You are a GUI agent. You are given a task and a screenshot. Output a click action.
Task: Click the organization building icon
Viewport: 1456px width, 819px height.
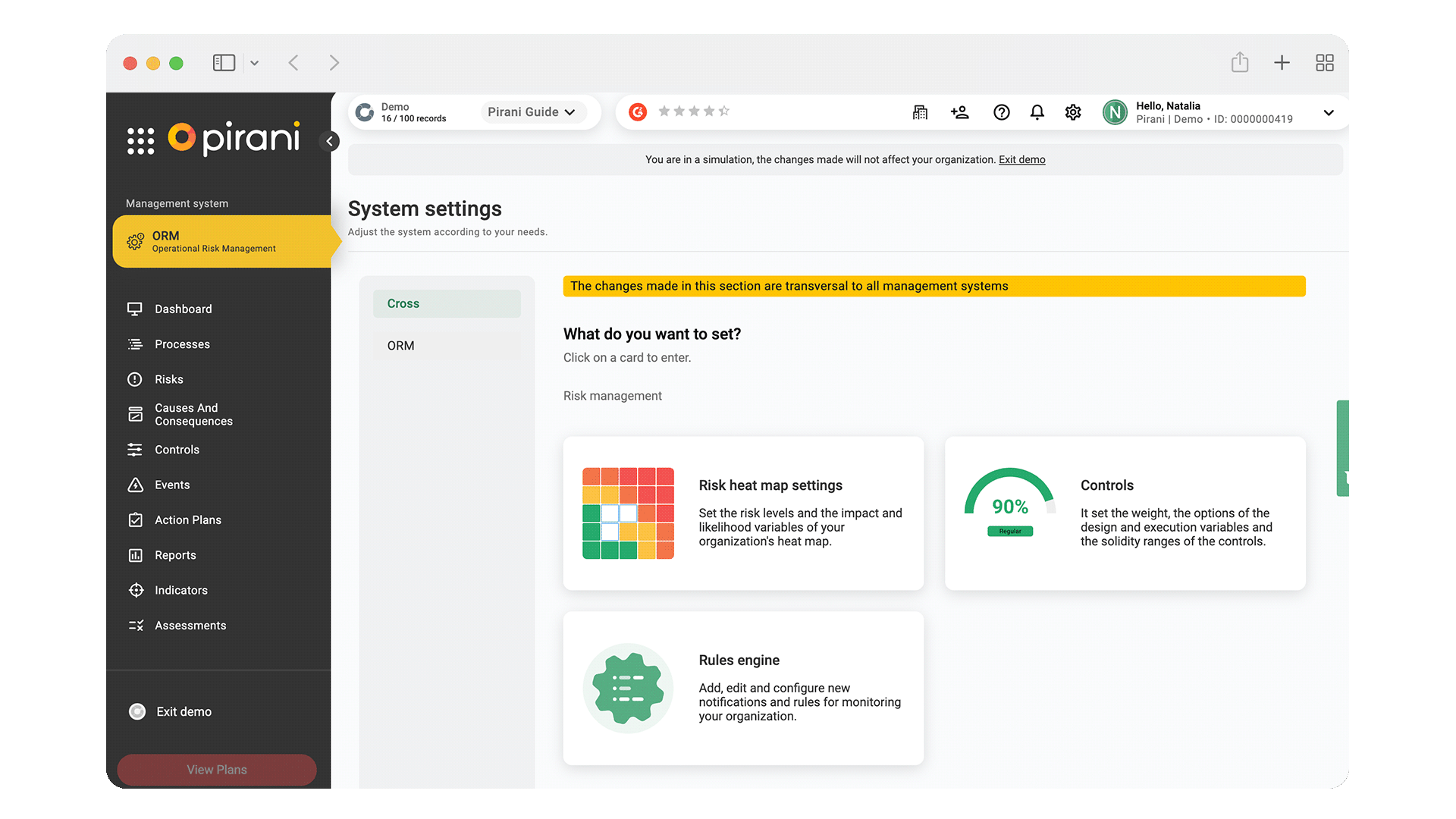click(920, 112)
